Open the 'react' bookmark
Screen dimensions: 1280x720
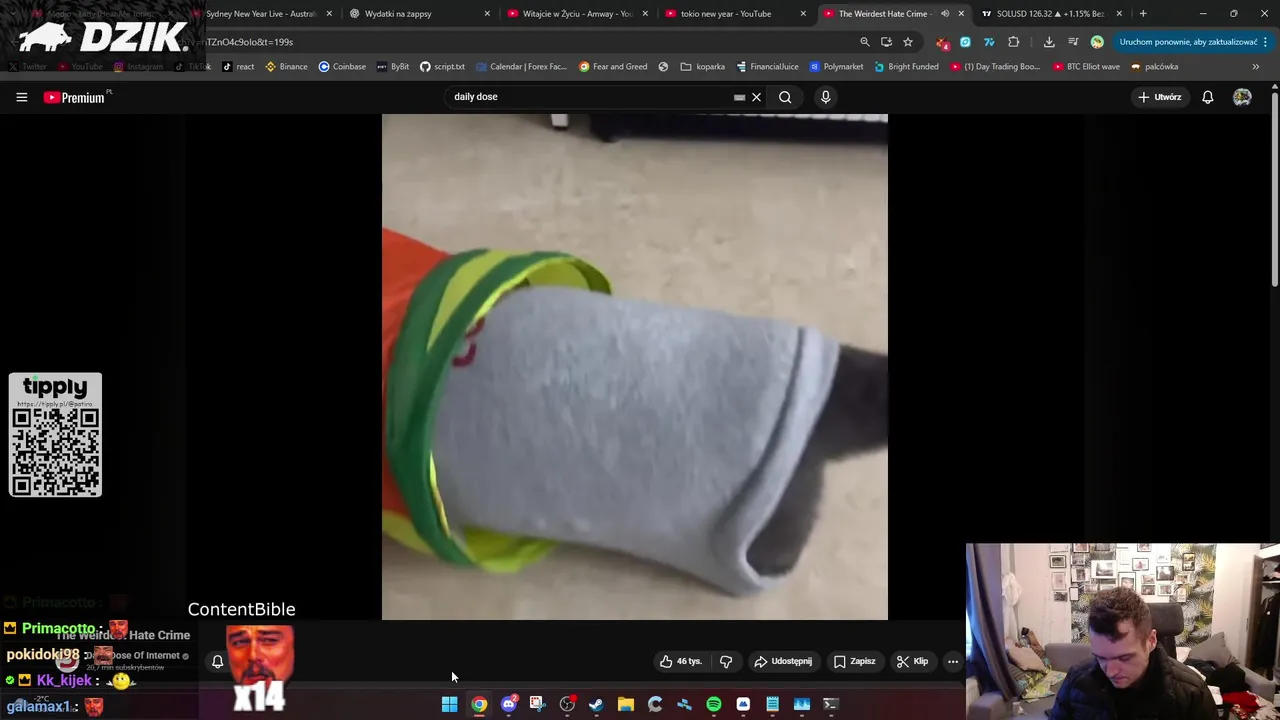[x=238, y=67]
